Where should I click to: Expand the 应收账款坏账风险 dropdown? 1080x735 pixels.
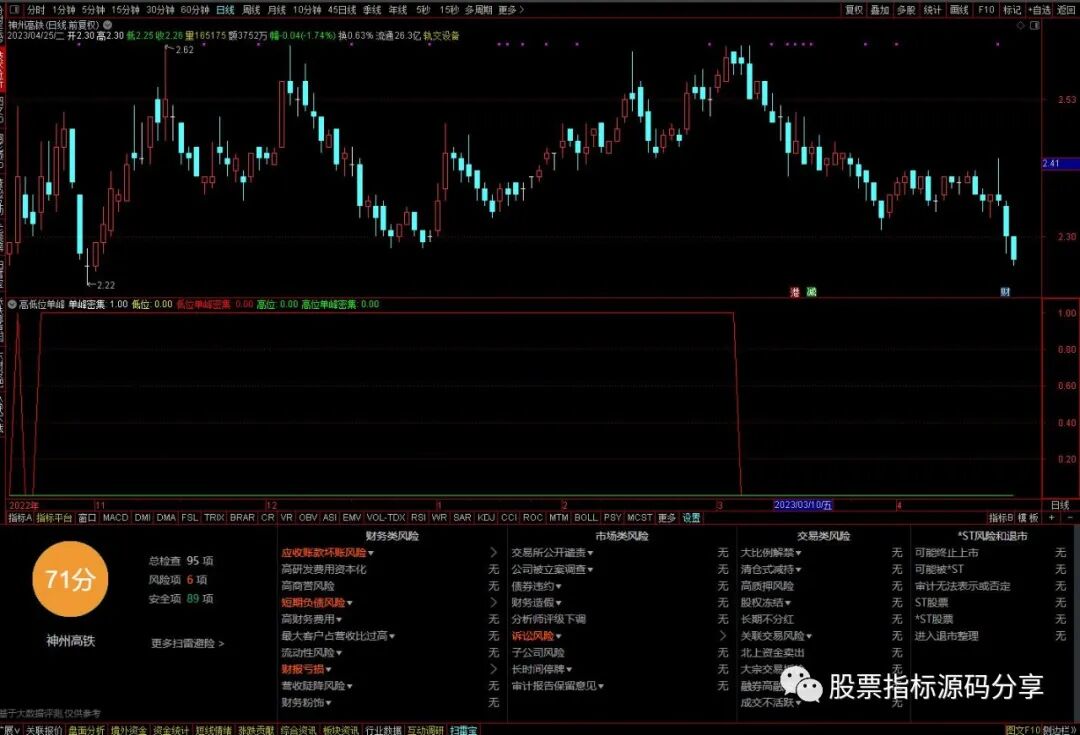[x=371, y=553]
